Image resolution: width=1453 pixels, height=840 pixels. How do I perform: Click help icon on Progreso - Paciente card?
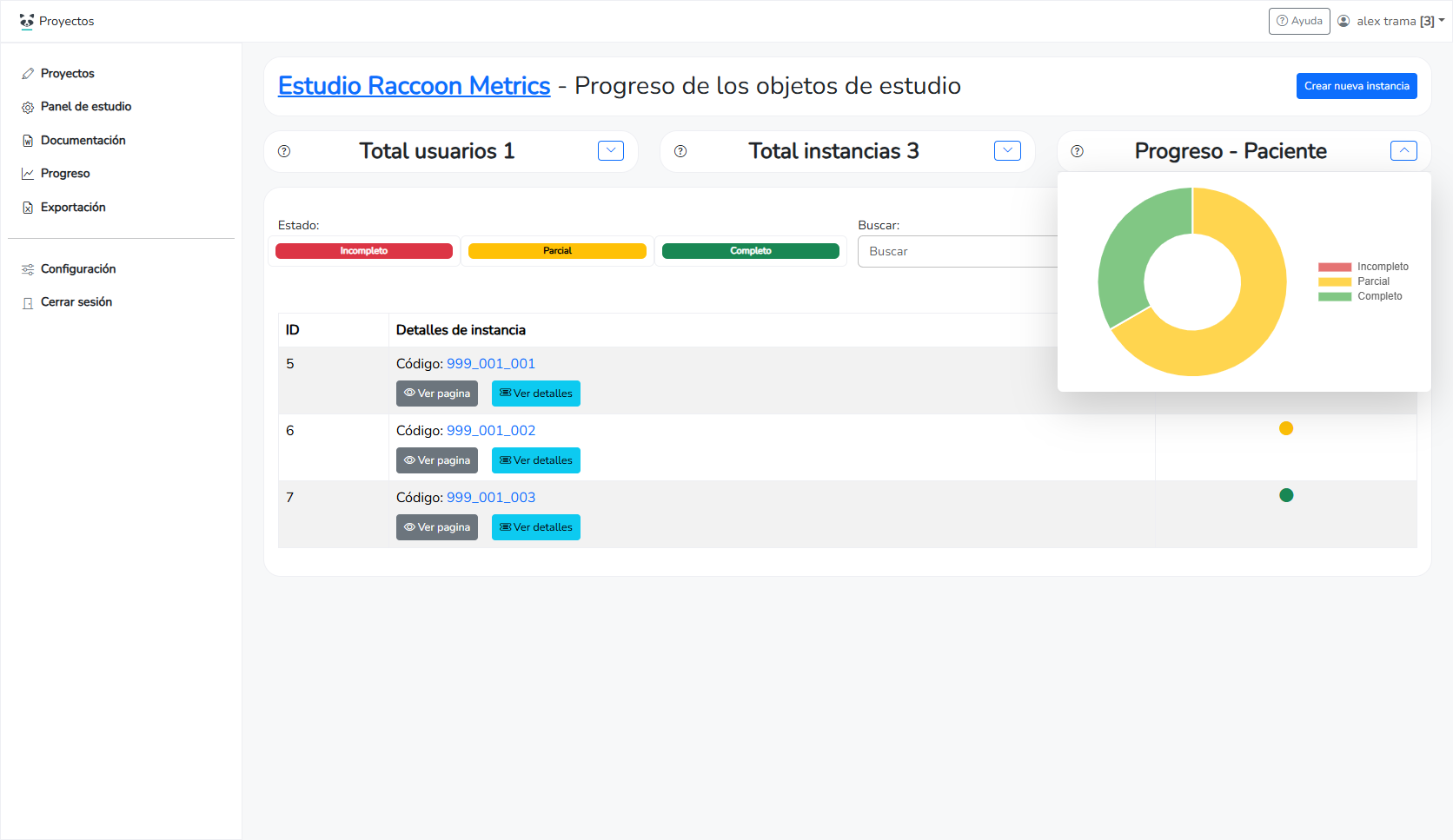tap(1078, 151)
